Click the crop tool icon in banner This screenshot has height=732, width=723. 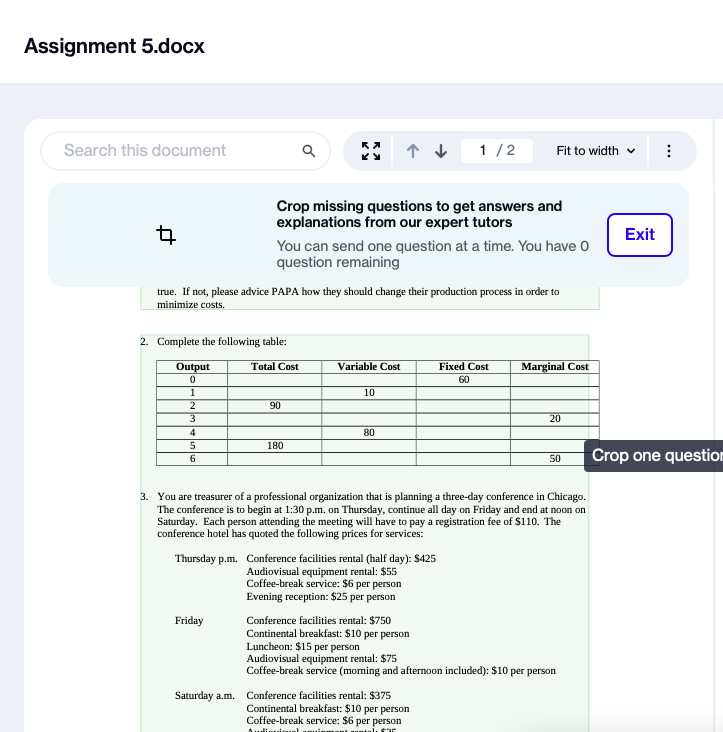tap(166, 235)
